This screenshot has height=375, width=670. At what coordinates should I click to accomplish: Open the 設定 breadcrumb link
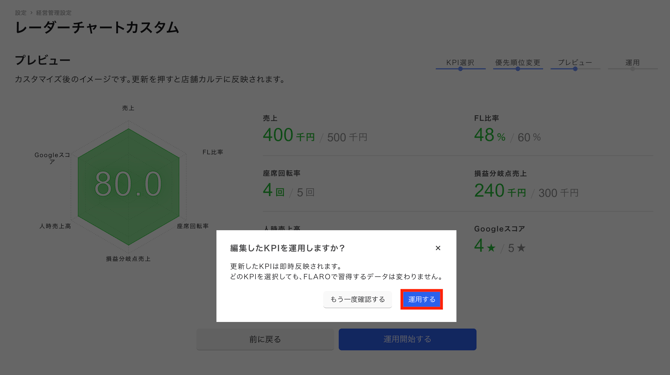click(21, 13)
